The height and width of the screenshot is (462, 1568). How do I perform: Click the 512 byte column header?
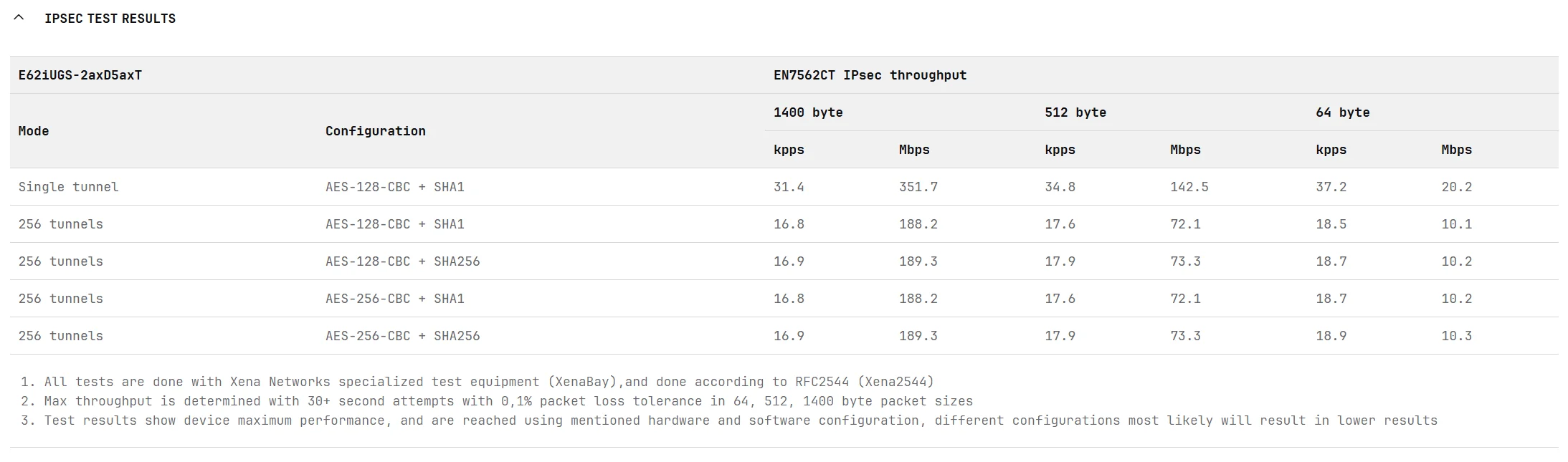tap(1075, 112)
